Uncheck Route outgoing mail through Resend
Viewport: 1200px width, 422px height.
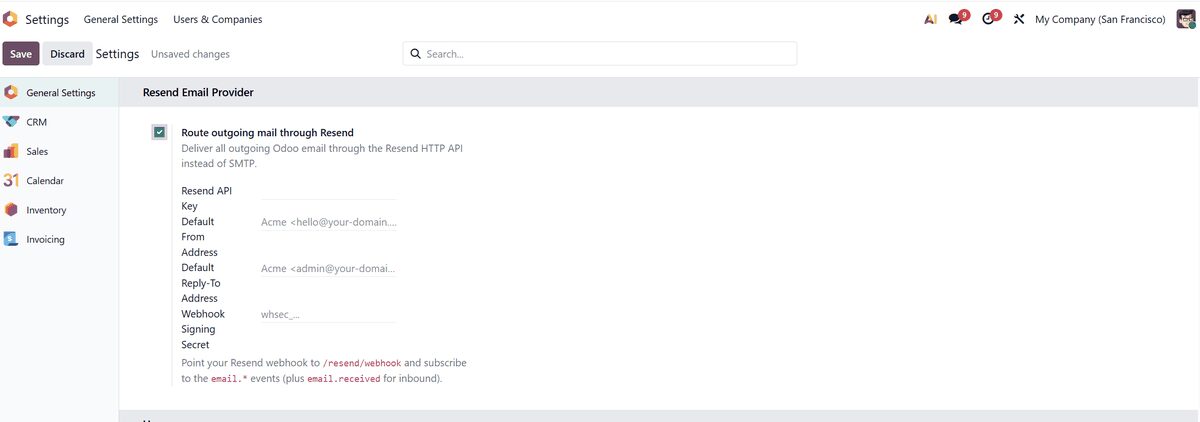[160, 132]
